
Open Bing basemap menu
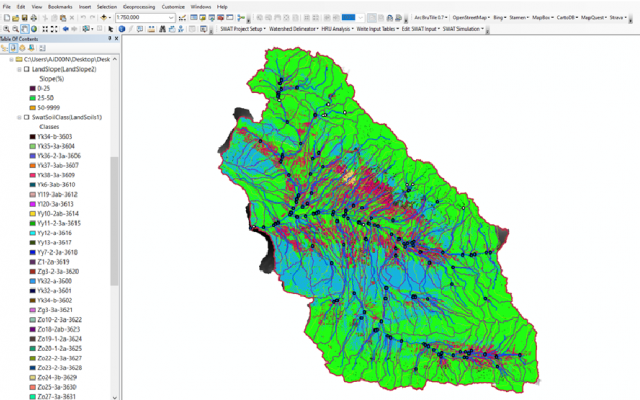(x=500, y=18)
